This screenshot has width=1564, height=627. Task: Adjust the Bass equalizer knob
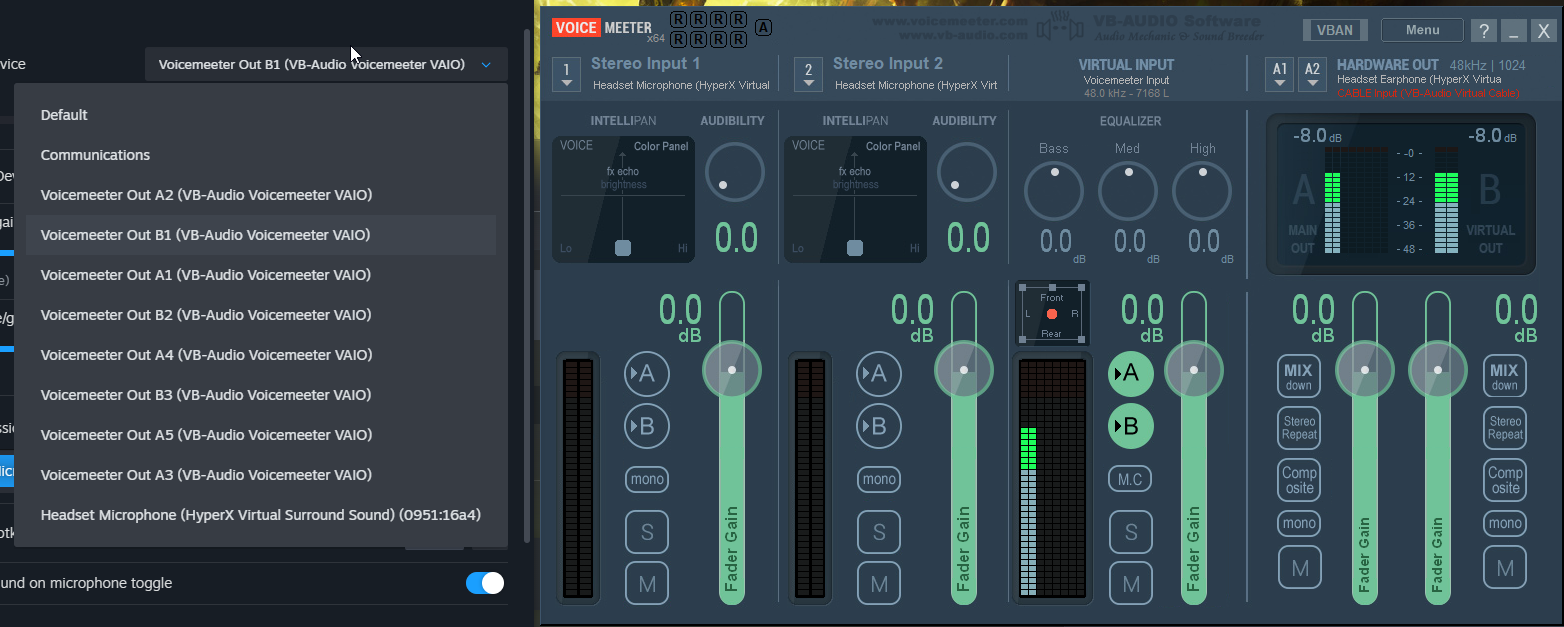[x=1054, y=191]
